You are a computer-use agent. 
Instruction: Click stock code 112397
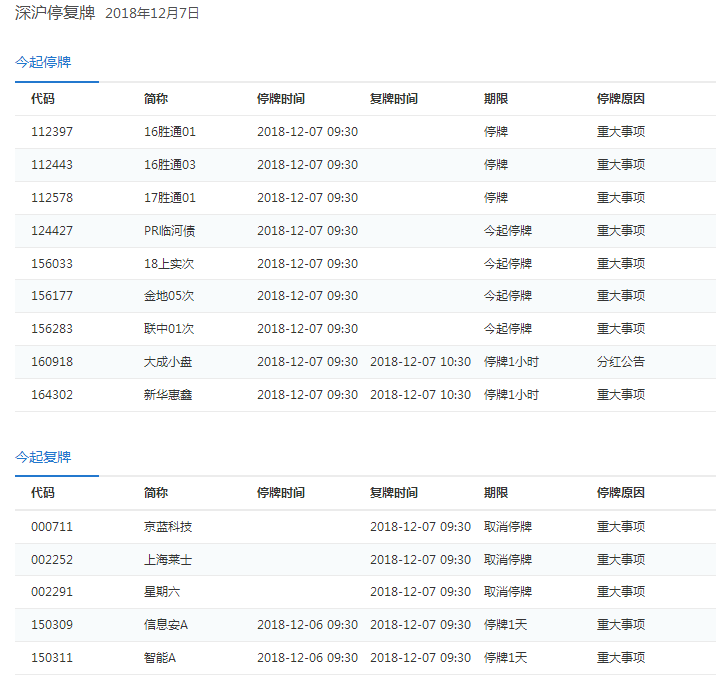[52, 132]
